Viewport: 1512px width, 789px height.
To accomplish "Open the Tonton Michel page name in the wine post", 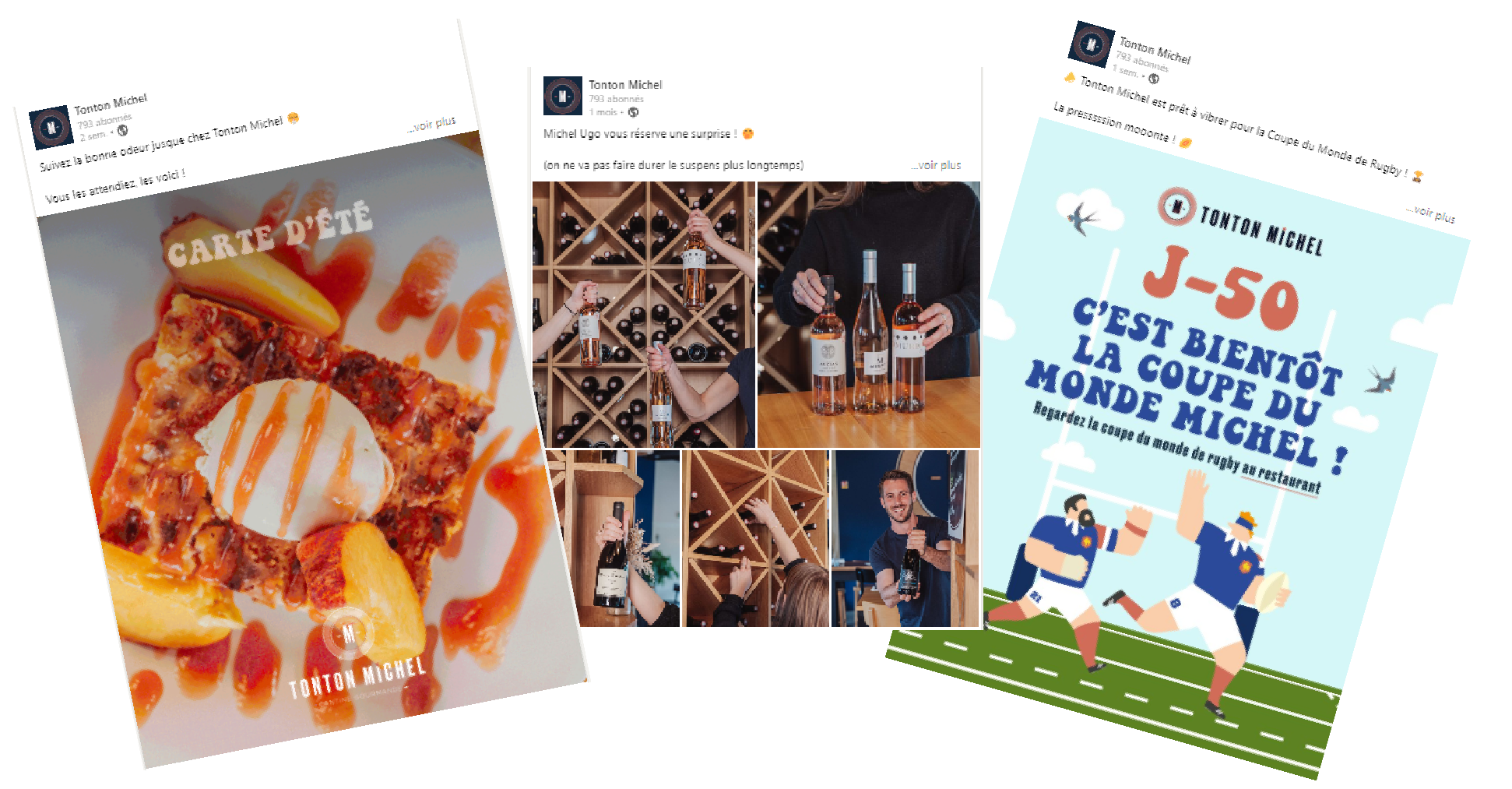I will pos(625,84).
